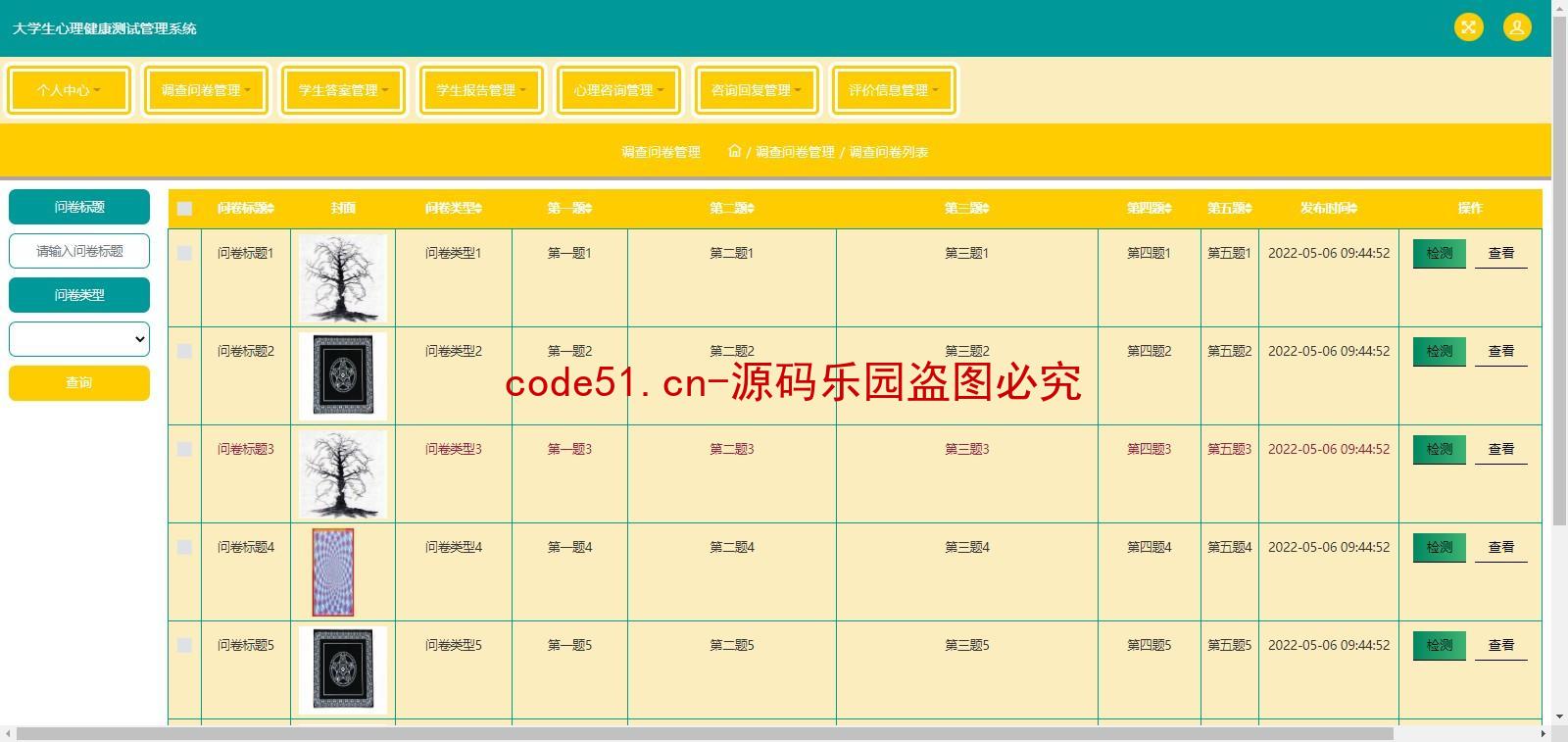
Task: Click 检测 button for 问卷标题2
Action: pos(1439,352)
